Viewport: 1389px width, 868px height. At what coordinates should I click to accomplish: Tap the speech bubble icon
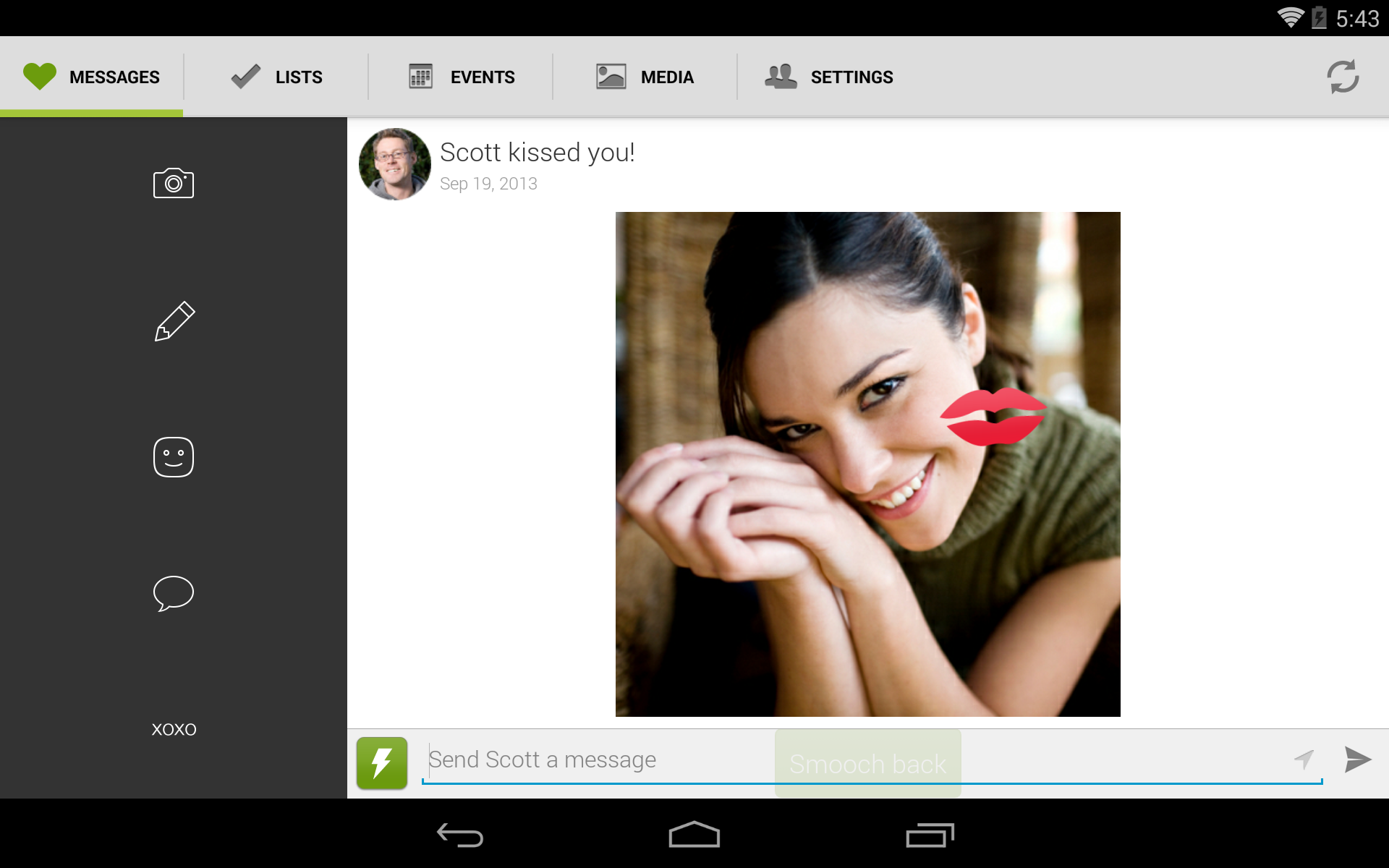(x=174, y=593)
